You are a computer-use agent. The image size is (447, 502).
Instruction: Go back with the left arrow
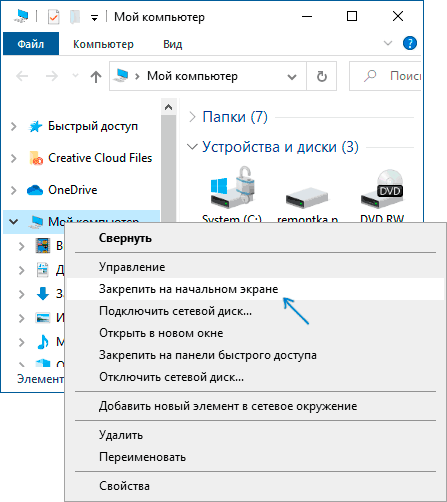(22, 76)
